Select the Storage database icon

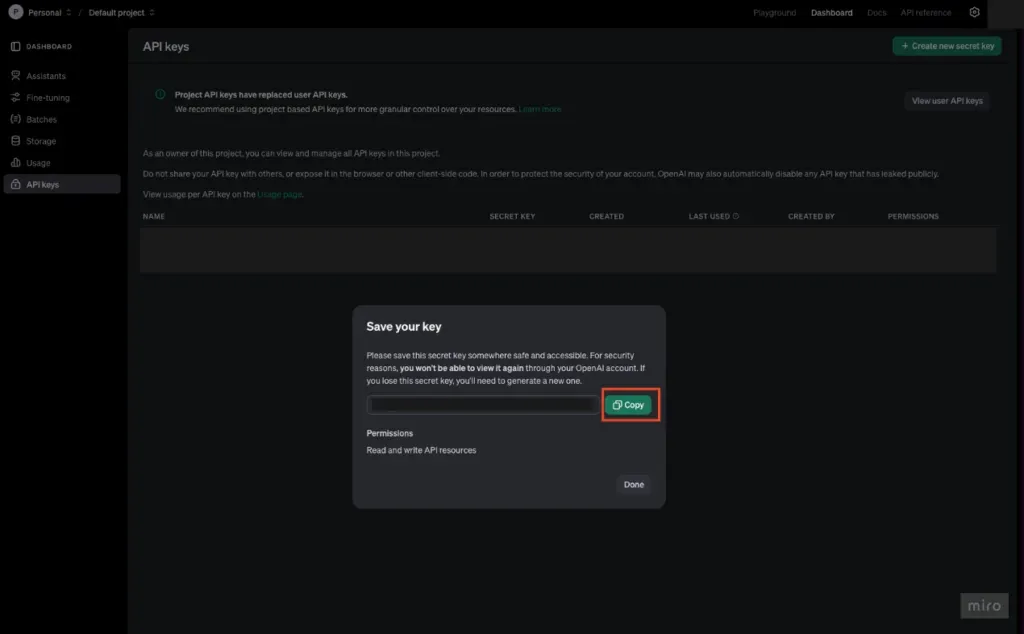tap(15, 141)
